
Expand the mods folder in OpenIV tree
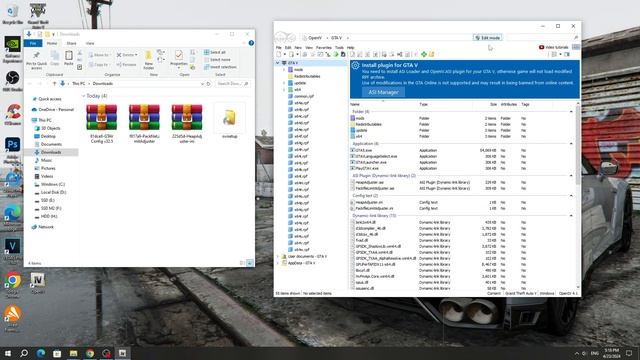click(284, 70)
